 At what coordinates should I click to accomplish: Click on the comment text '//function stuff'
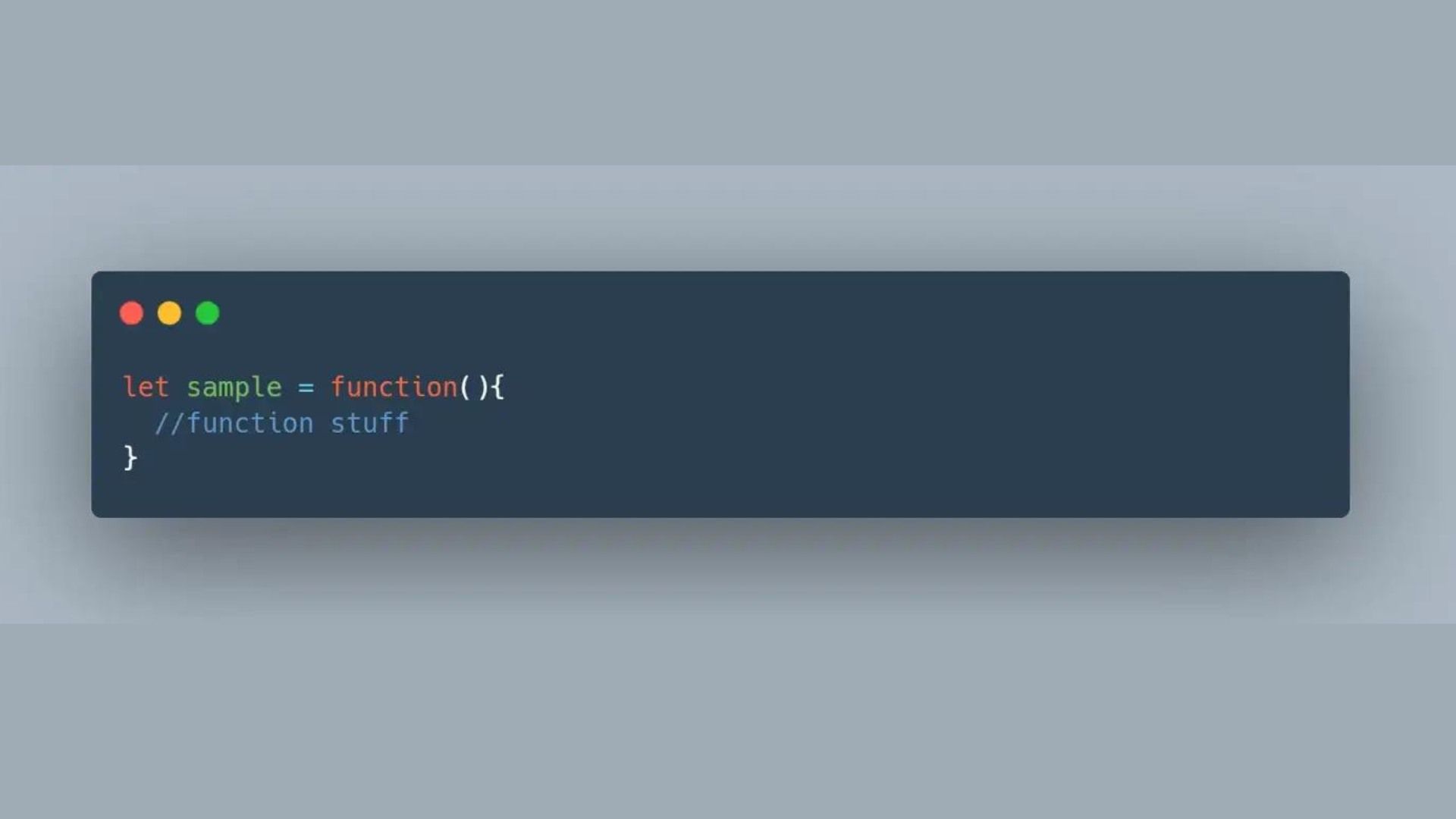coord(281,422)
